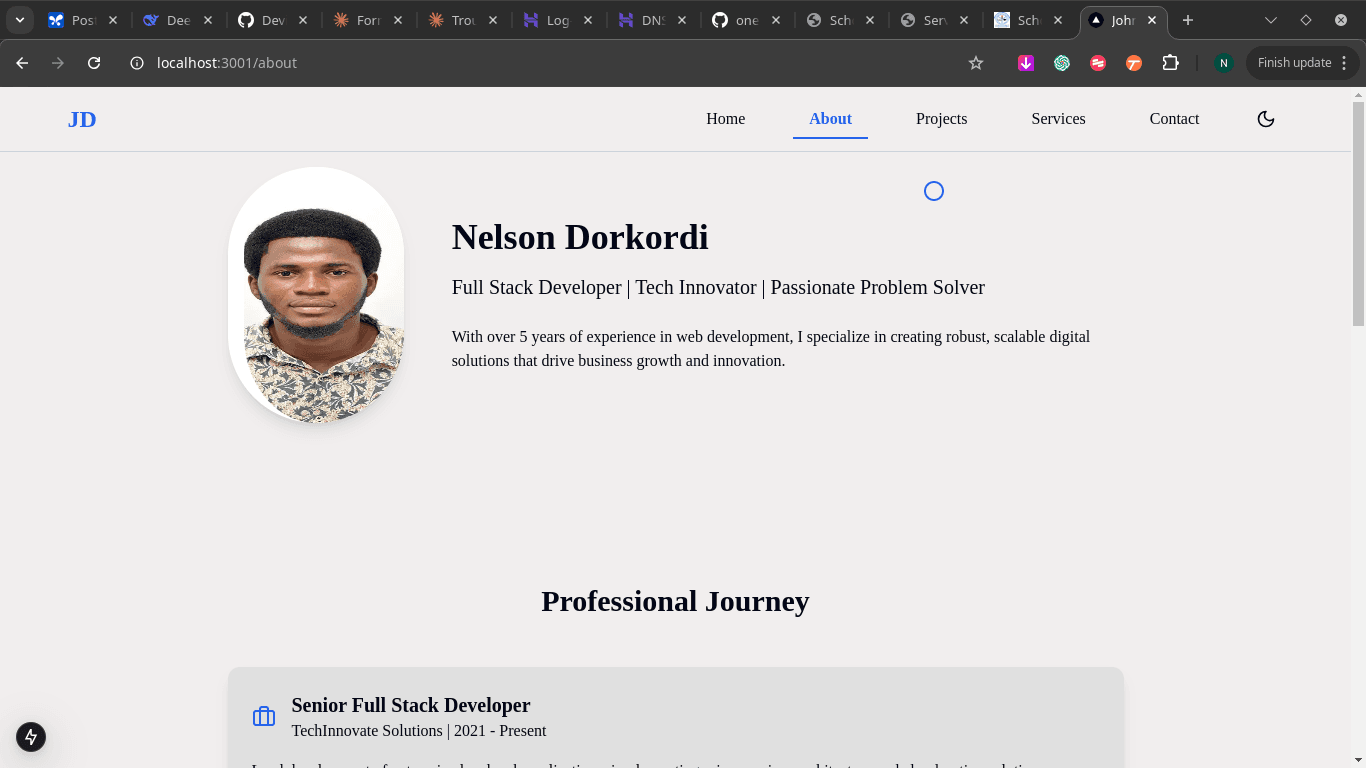Open the JD logo home link
This screenshot has width=1366, height=768.
point(82,120)
